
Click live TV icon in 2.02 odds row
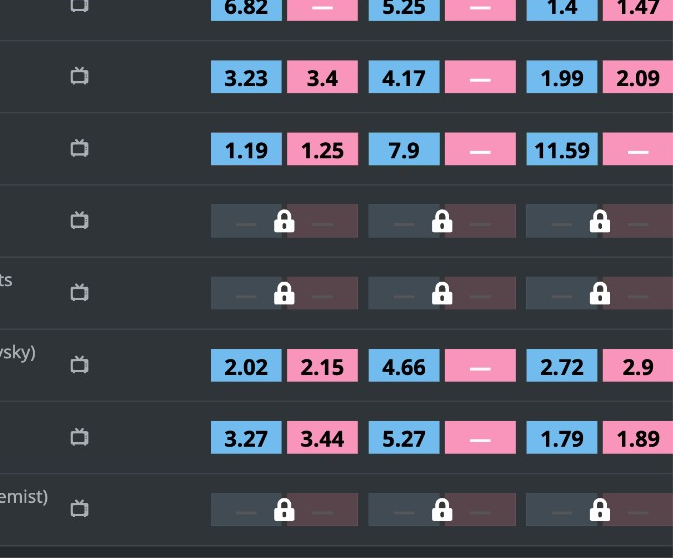[79, 365]
